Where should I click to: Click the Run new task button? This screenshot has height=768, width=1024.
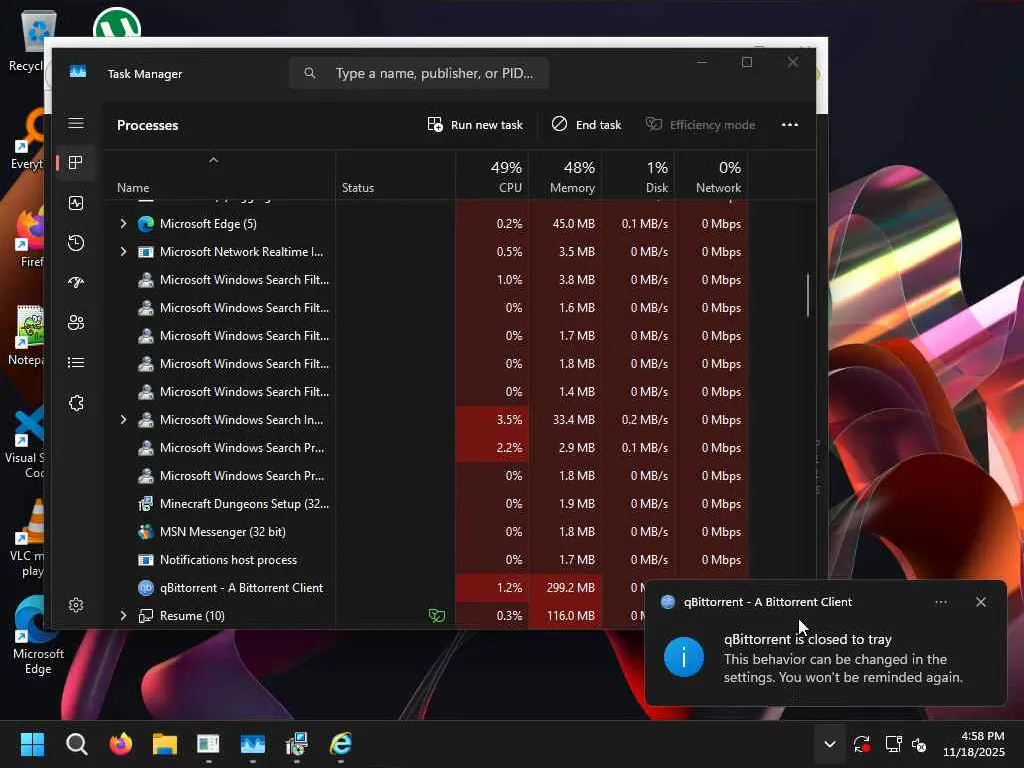(x=475, y=125)
